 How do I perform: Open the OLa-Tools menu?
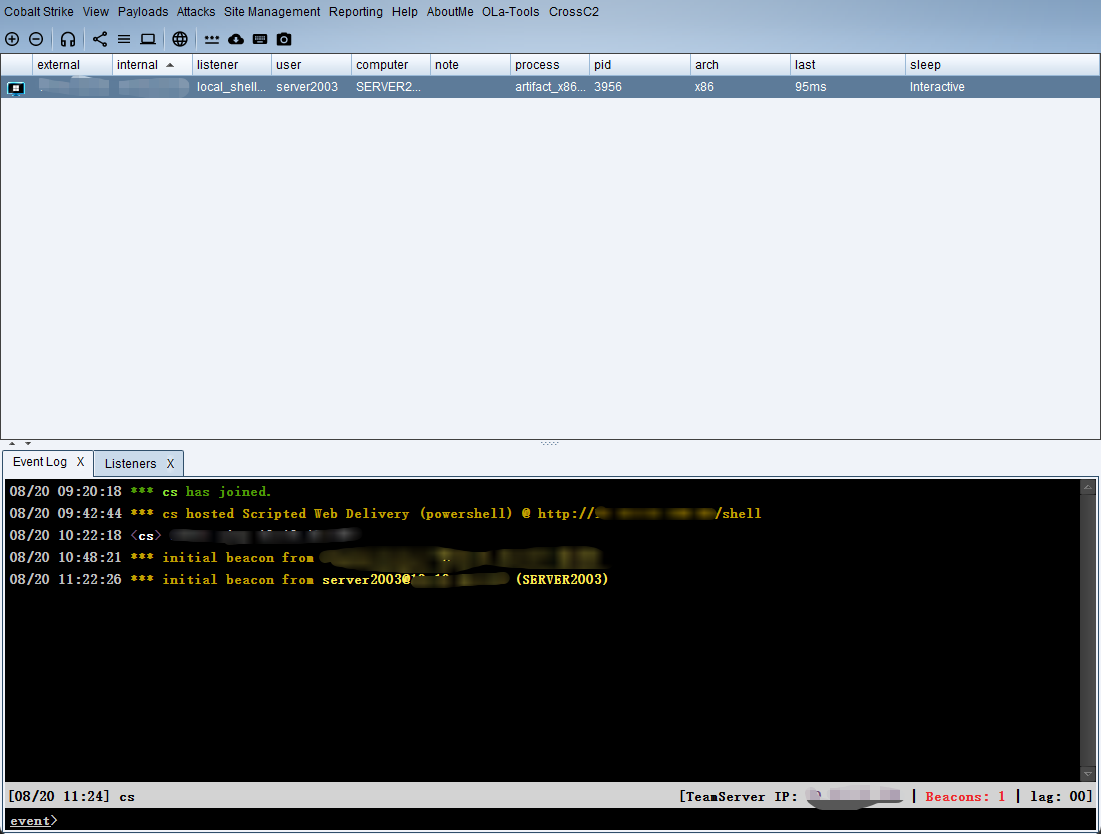[x=510, y=12]
